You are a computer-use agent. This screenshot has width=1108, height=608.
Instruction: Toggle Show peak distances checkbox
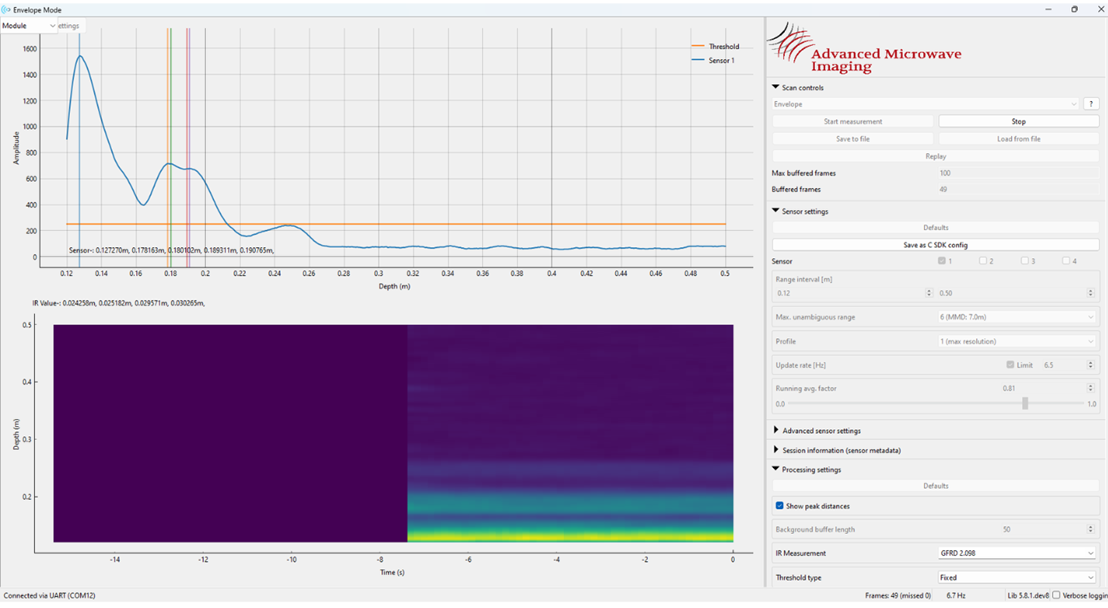pos(779,505)
